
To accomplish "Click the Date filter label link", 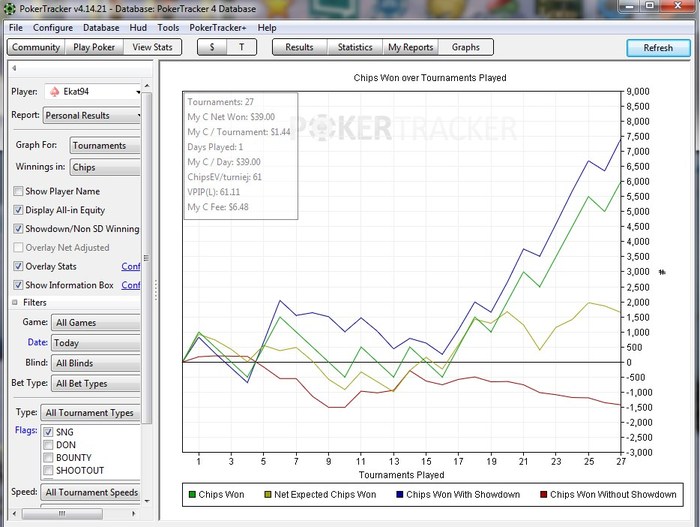I will [x=38, y=342].
